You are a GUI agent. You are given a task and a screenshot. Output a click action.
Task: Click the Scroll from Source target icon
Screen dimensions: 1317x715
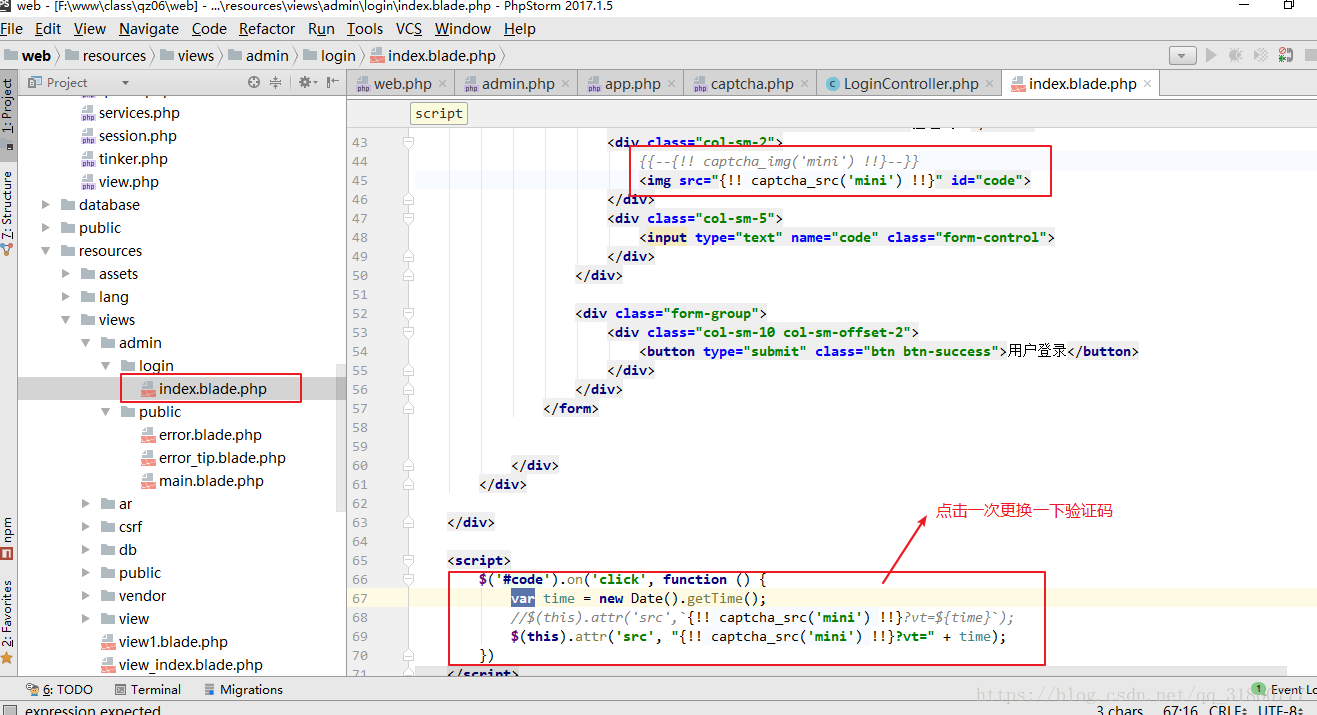tap(254, 82)
